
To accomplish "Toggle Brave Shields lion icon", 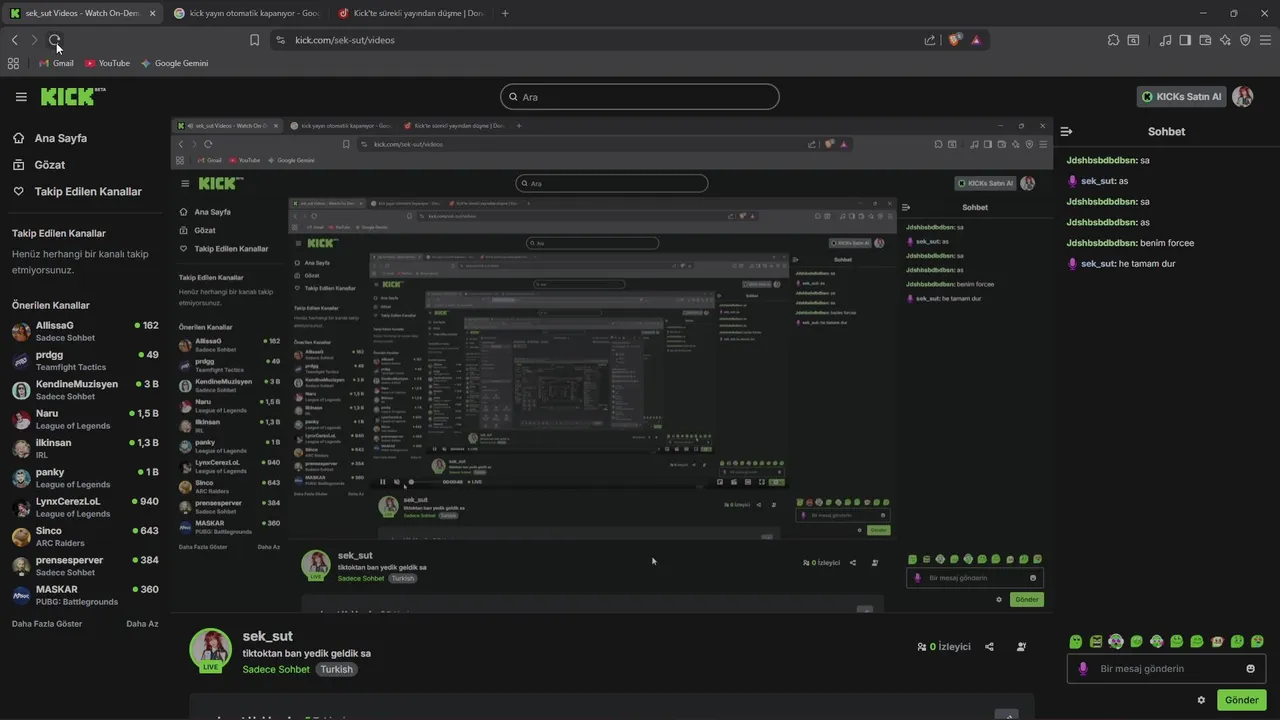I will [x=955, y=40].
